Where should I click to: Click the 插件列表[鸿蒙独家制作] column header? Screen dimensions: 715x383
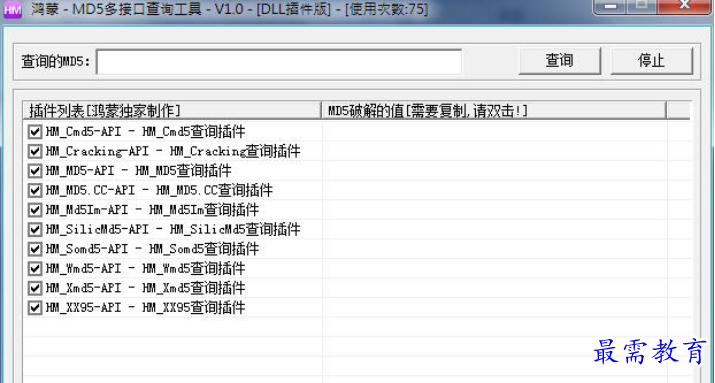pos(172,110)
